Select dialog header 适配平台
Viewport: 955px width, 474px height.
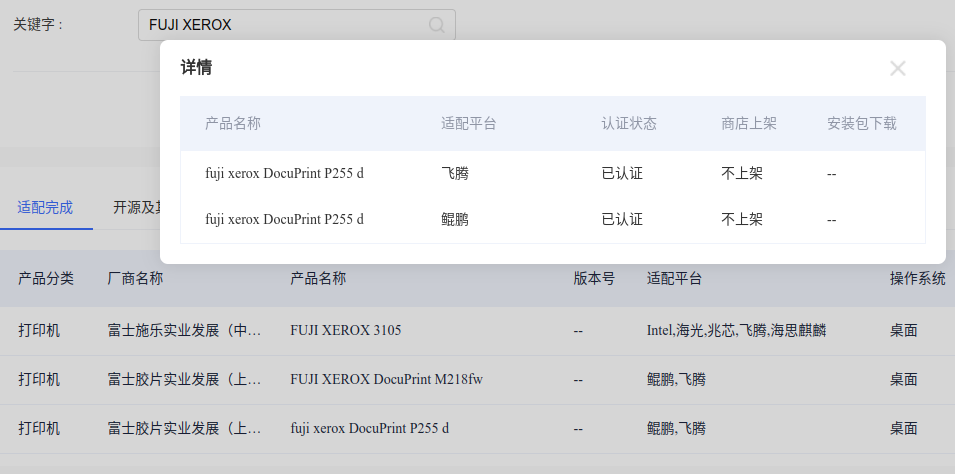pyautogui.click(x=469, y=124)
